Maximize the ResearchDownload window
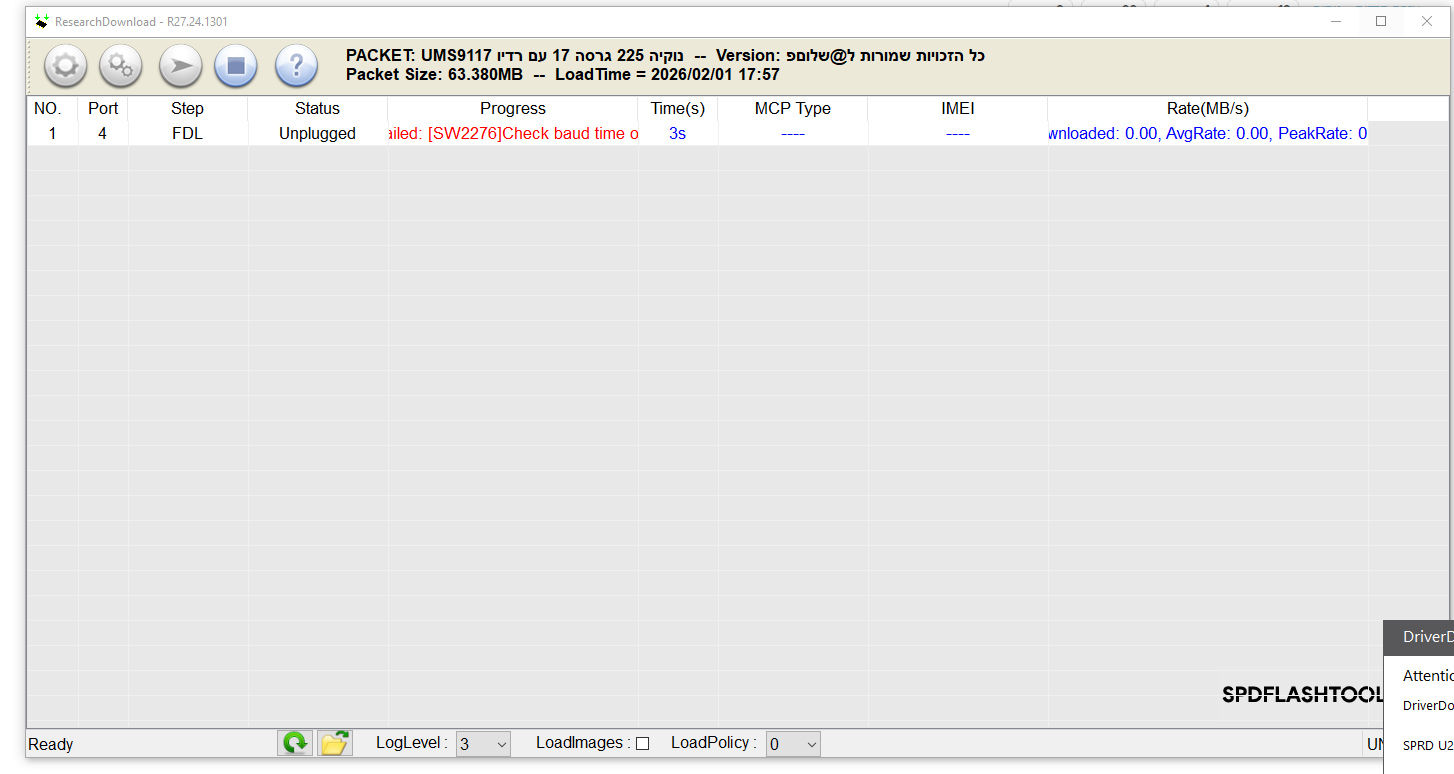This screenshot has height=774, width=1454. (1381, 21)
